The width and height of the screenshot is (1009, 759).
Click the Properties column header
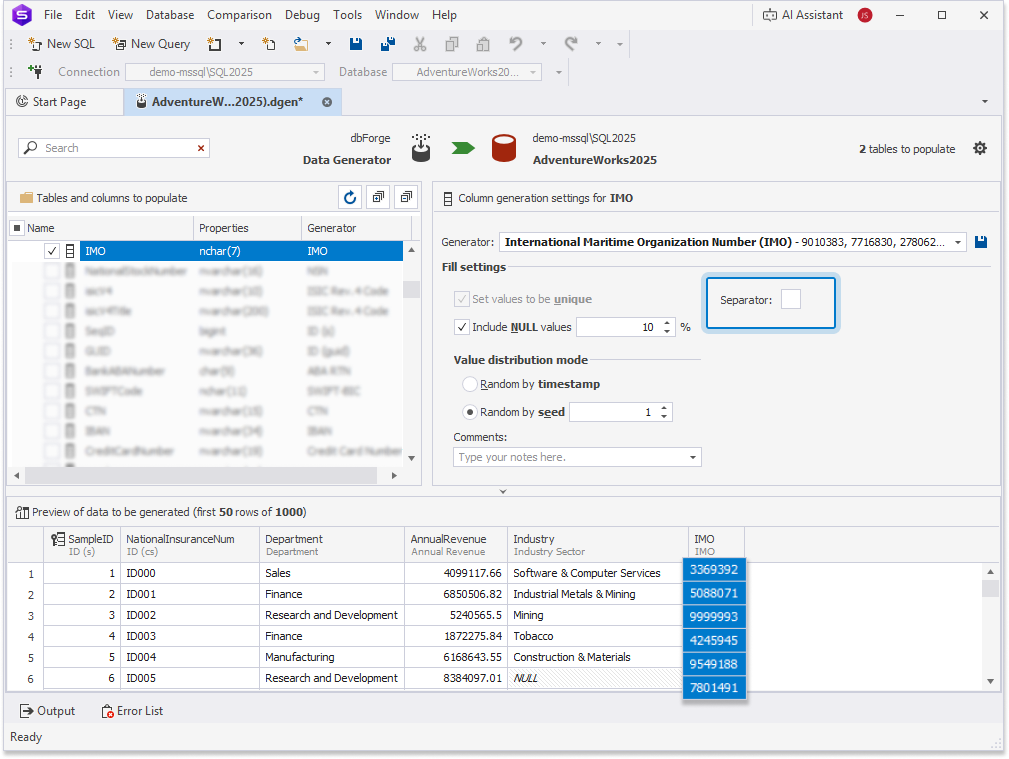[x=247, y=228]
